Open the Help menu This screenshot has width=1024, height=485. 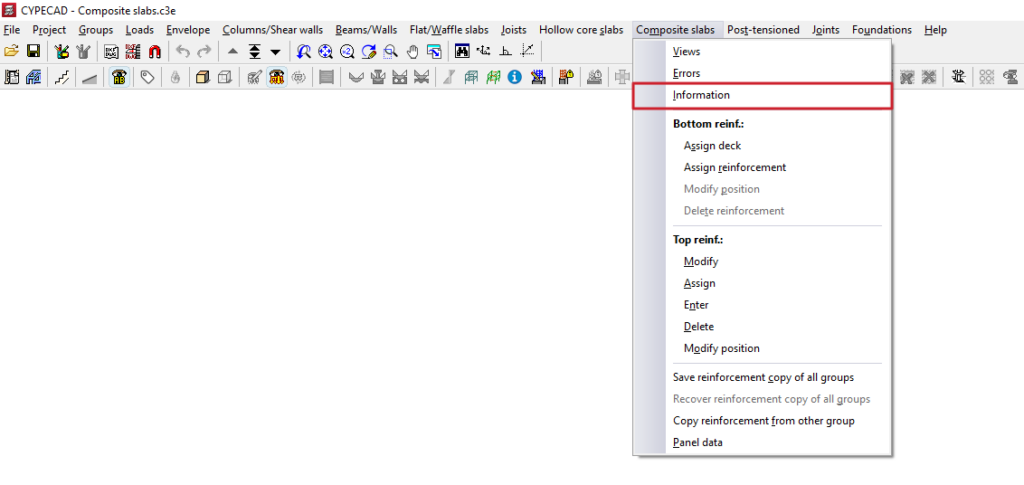point(936,30)
